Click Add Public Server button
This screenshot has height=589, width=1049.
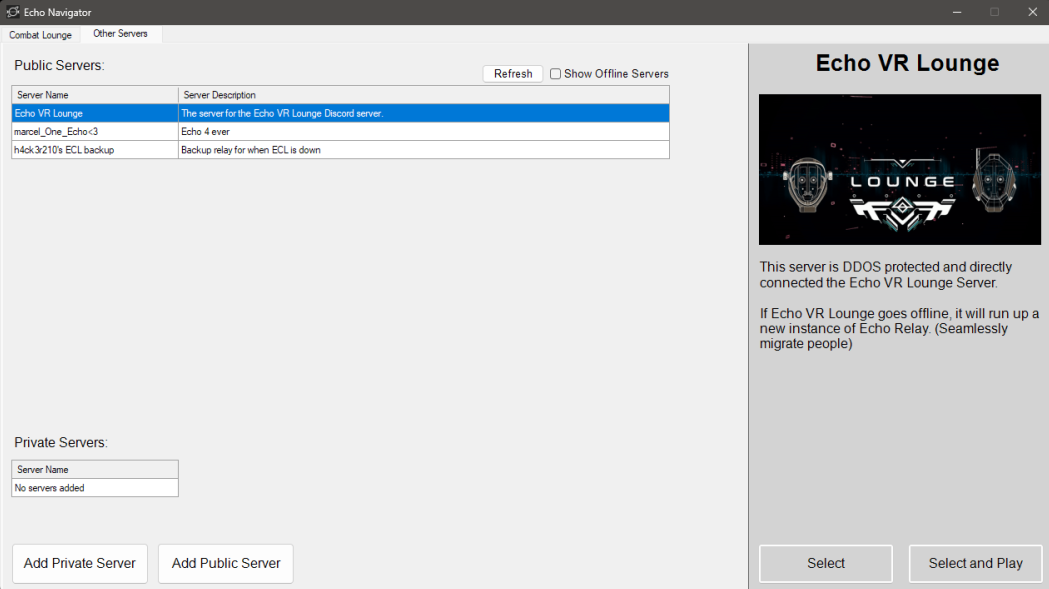tap(226, 563)
